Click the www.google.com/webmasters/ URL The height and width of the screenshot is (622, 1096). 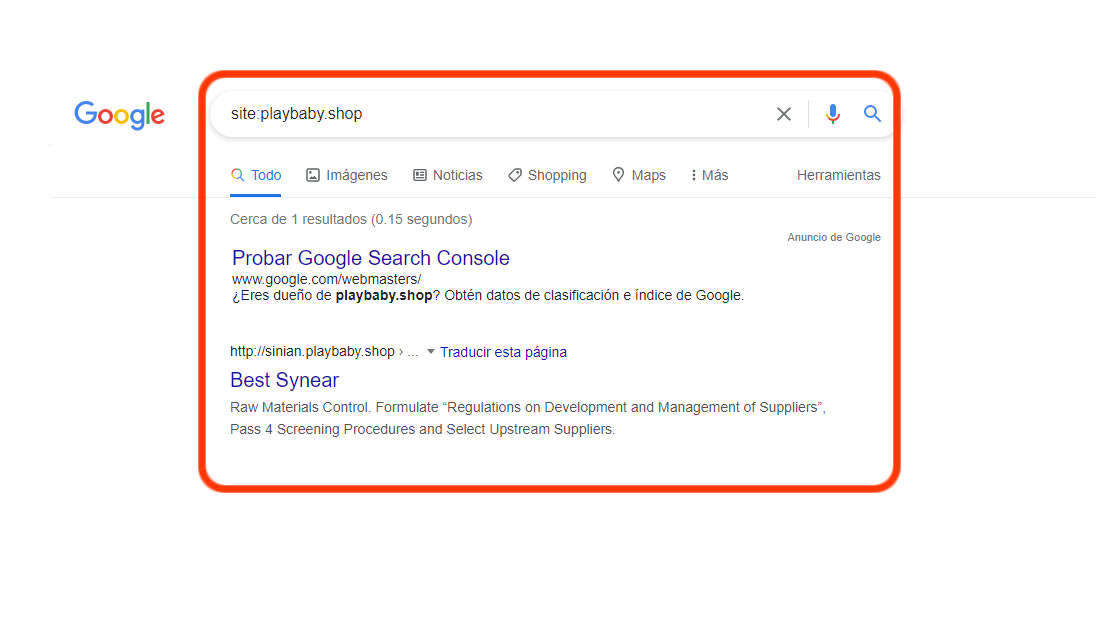(326, 279)
